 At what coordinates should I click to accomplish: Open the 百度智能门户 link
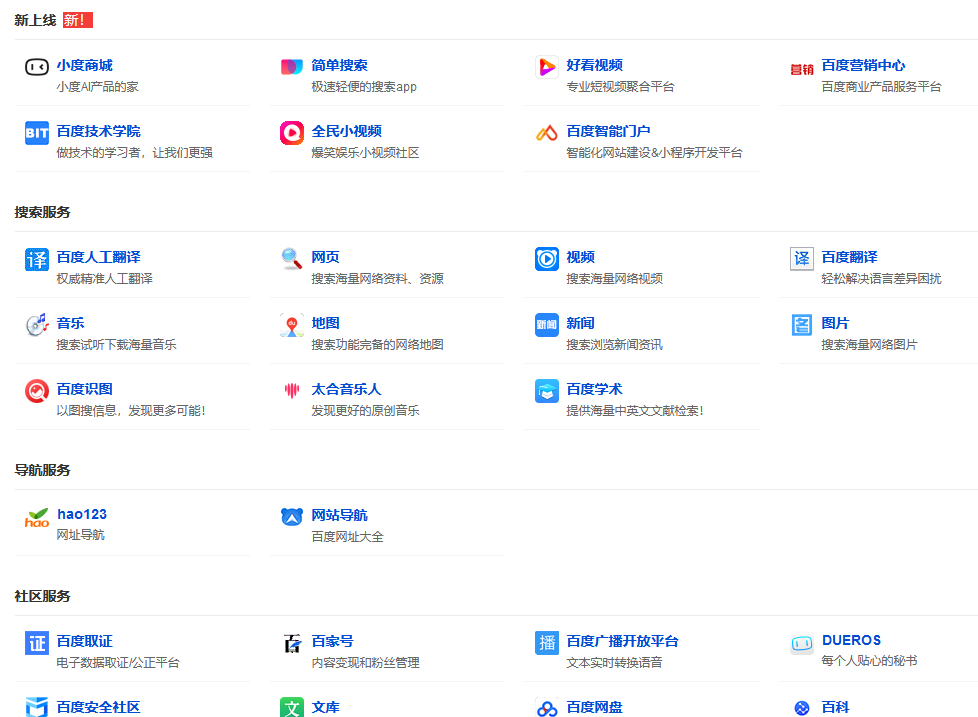point(608,132)
